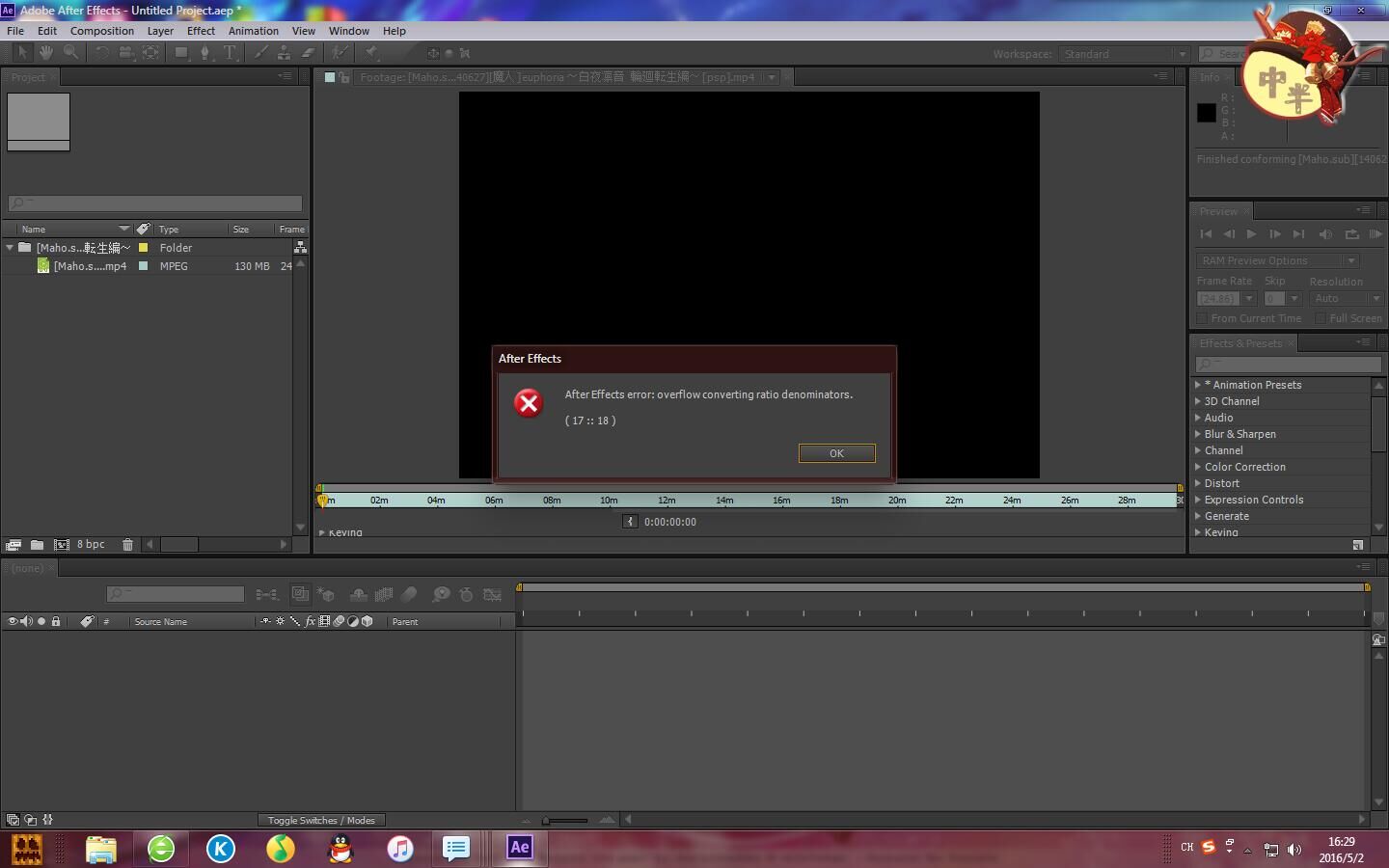
Task: Click the RAM Preview button
Action: pos(1375,233)
